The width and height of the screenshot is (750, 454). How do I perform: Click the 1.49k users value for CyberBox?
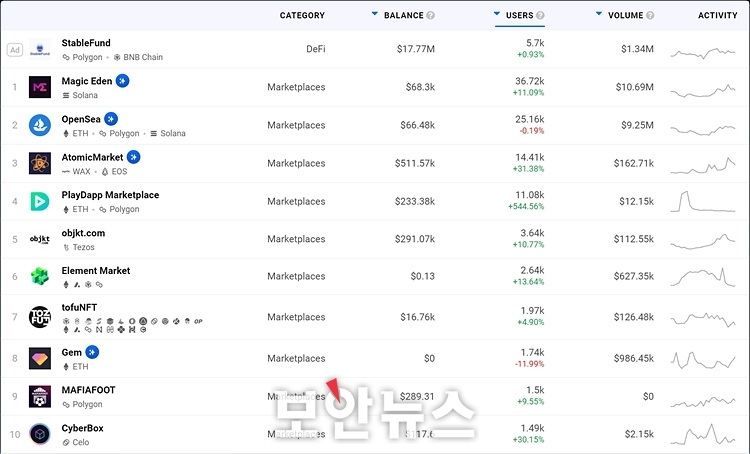[532, 428]
